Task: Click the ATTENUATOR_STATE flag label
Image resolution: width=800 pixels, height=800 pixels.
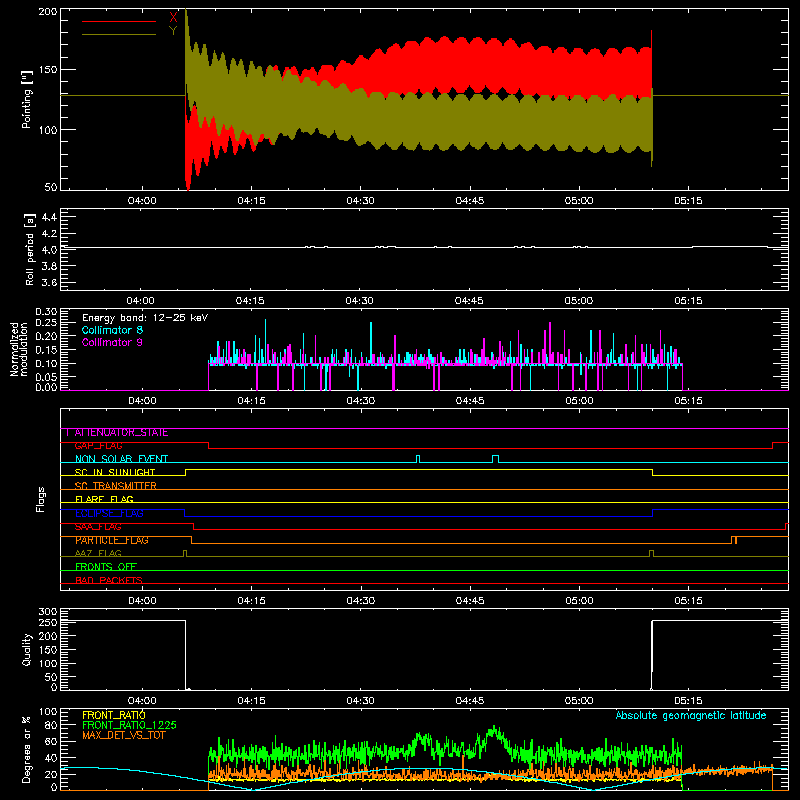Action: point(121,433)
